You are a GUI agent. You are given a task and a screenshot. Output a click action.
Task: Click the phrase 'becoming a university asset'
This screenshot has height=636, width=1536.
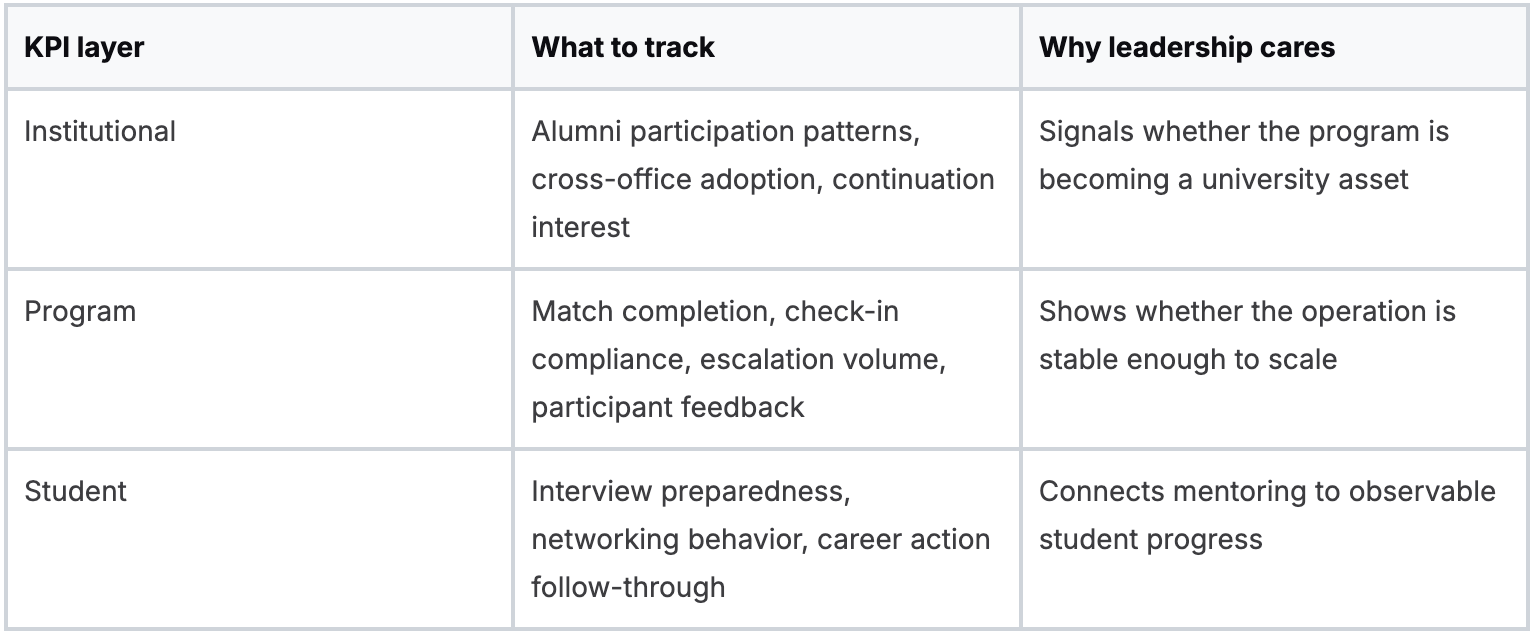[1223, 180]
